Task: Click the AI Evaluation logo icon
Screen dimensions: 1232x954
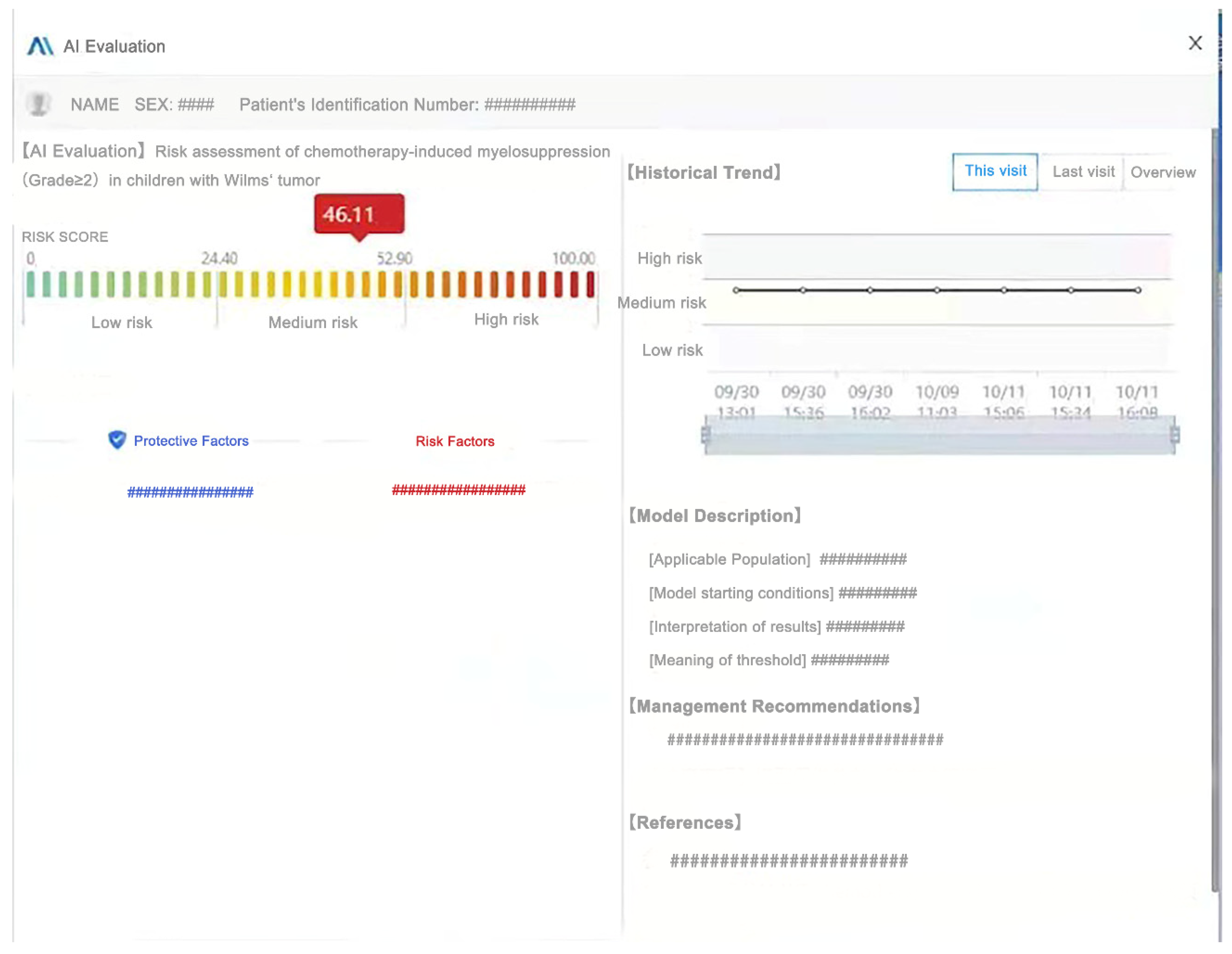Action: [x=40, y=46]
